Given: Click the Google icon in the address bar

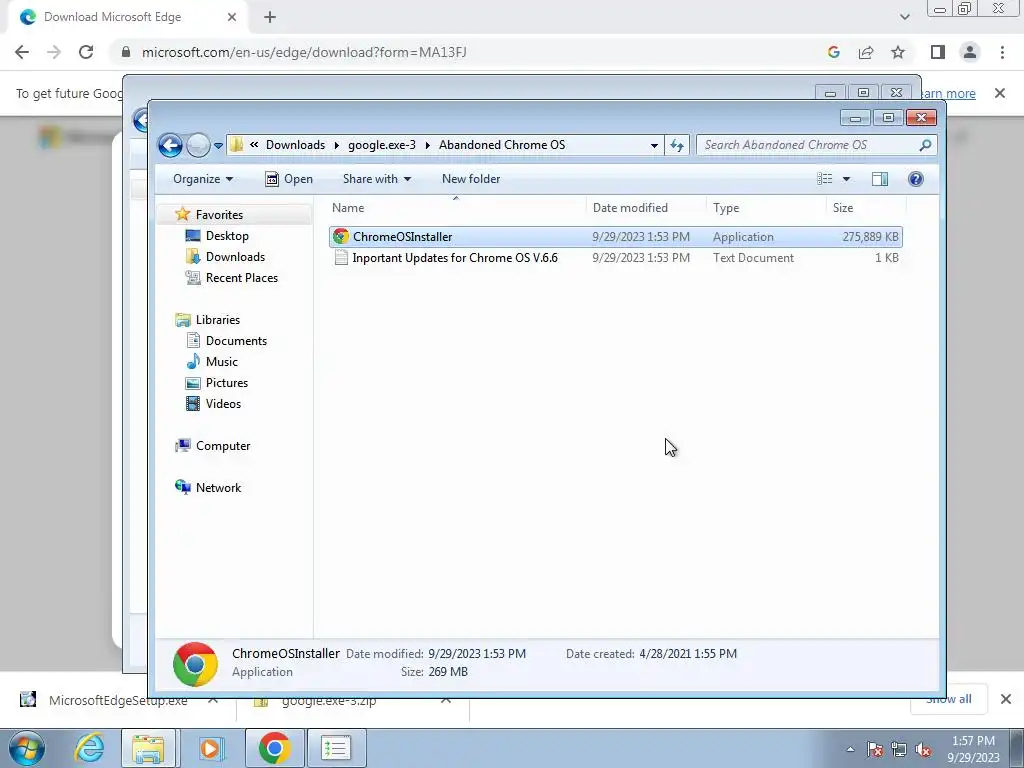Looking at the screenshot, I should coord(833,52).
